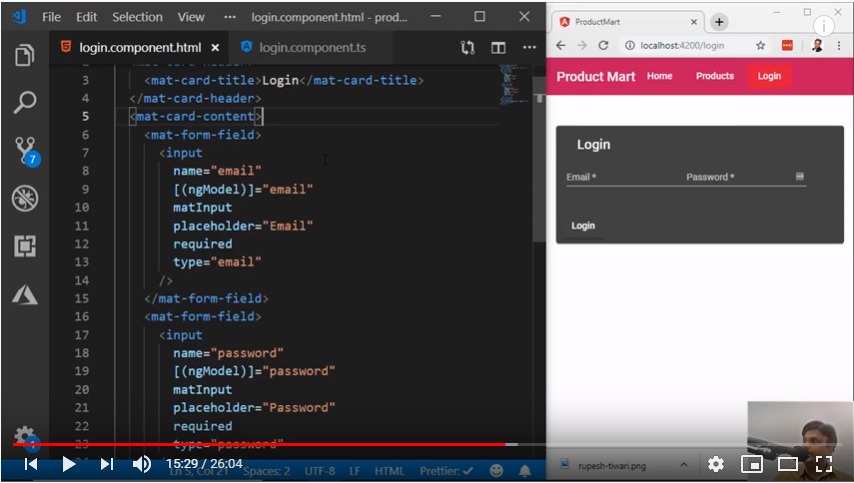The image size is (854, 483).
Task: Open video settings gear menu
Action: pyautogui.click(x=716, y=464)
